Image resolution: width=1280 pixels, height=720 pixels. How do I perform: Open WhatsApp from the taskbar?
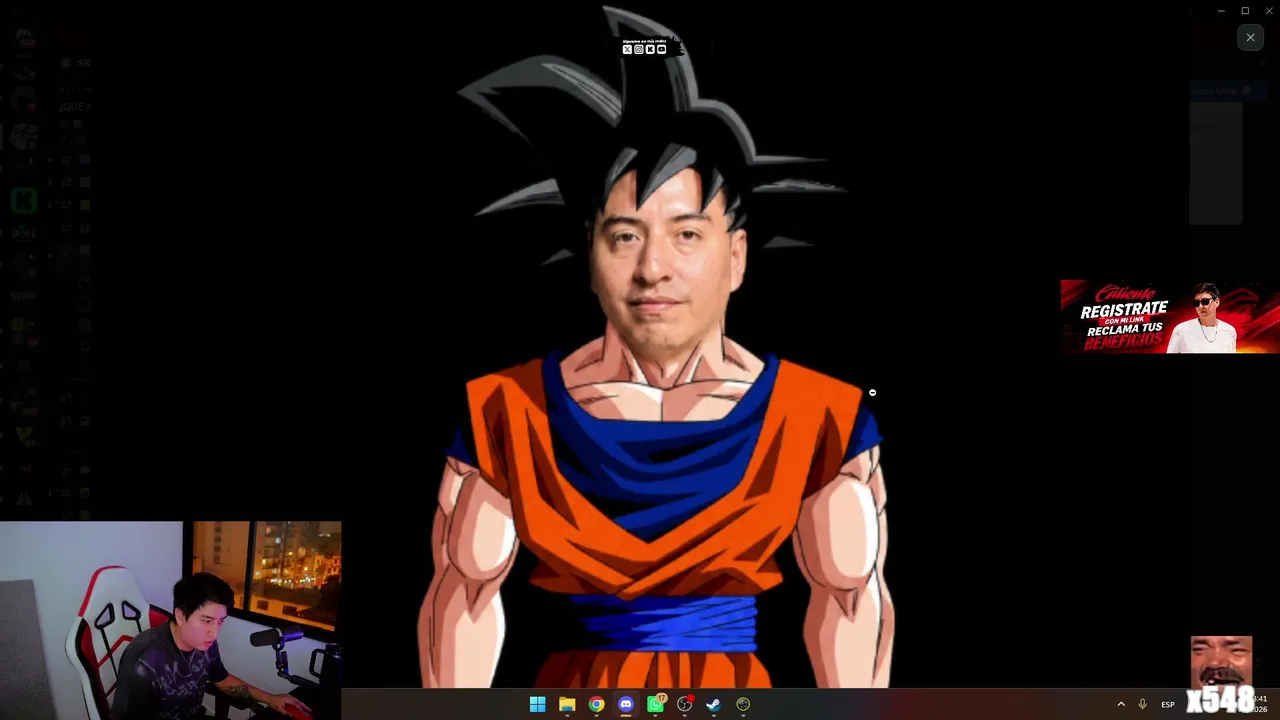point(655,704)
